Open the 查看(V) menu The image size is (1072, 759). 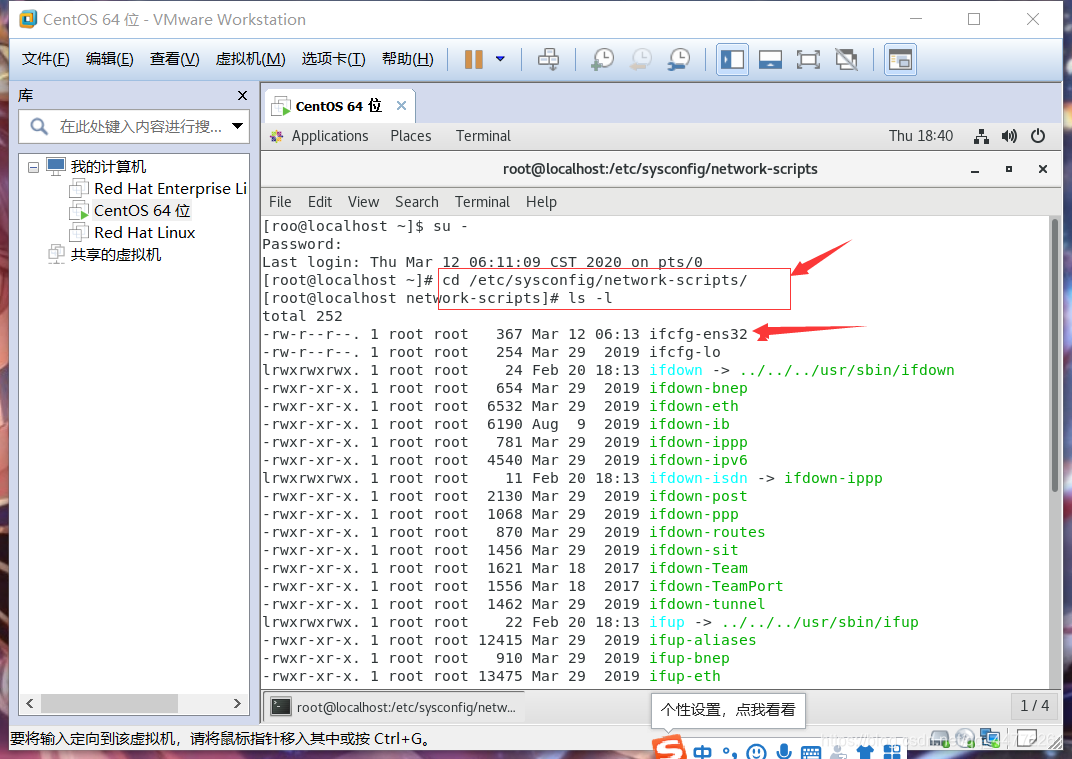[174, 59]
